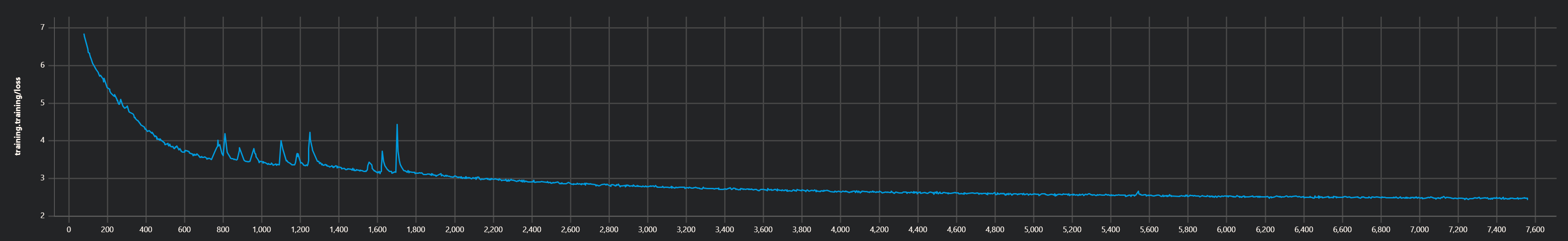Click the x-axis tick label 4,200
1568x241 pixels.
(879, 230)
